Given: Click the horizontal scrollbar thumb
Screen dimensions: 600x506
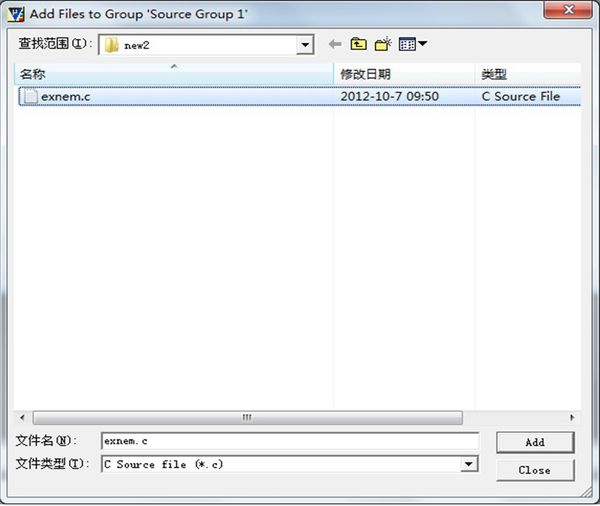Looking at the screenshot, I should 248,418.
